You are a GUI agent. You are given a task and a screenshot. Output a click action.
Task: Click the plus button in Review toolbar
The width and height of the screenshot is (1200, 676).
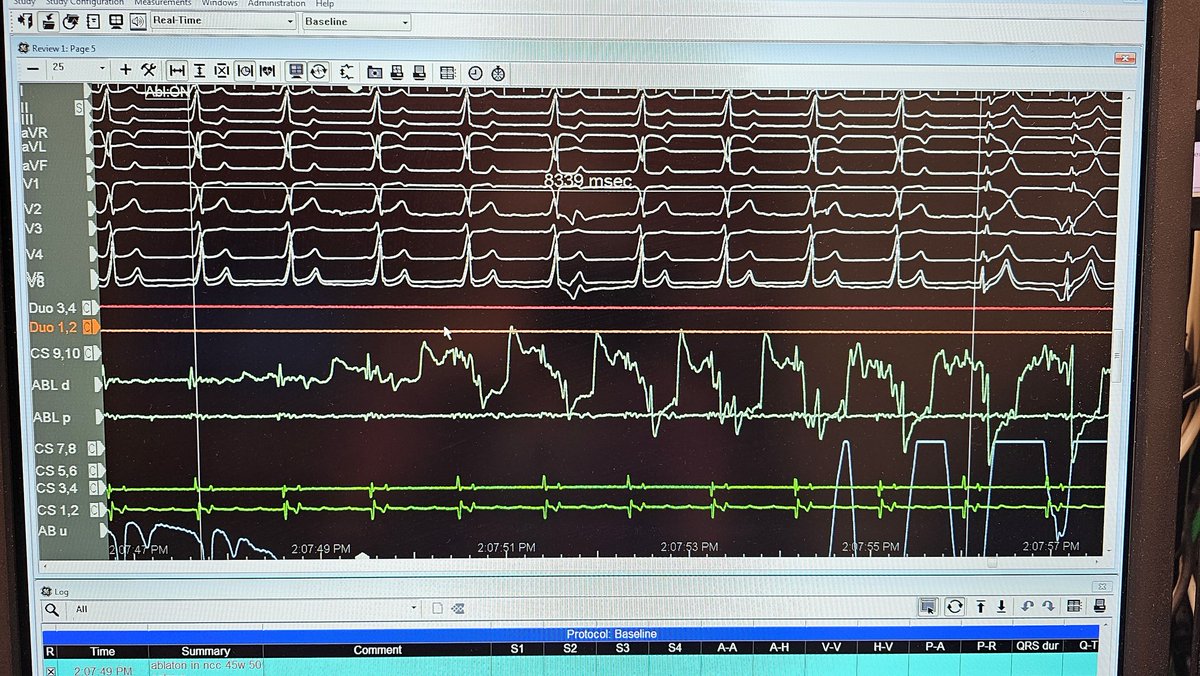(125, 70)
